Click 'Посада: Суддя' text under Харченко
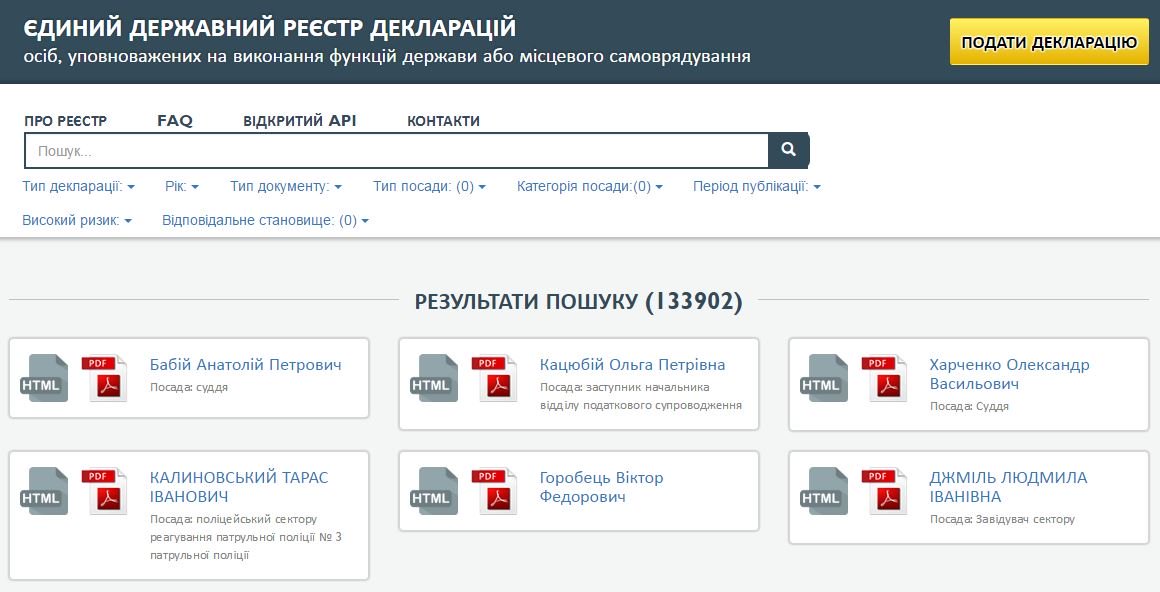This screenshot has width=1160, height=592. (969, 406)
